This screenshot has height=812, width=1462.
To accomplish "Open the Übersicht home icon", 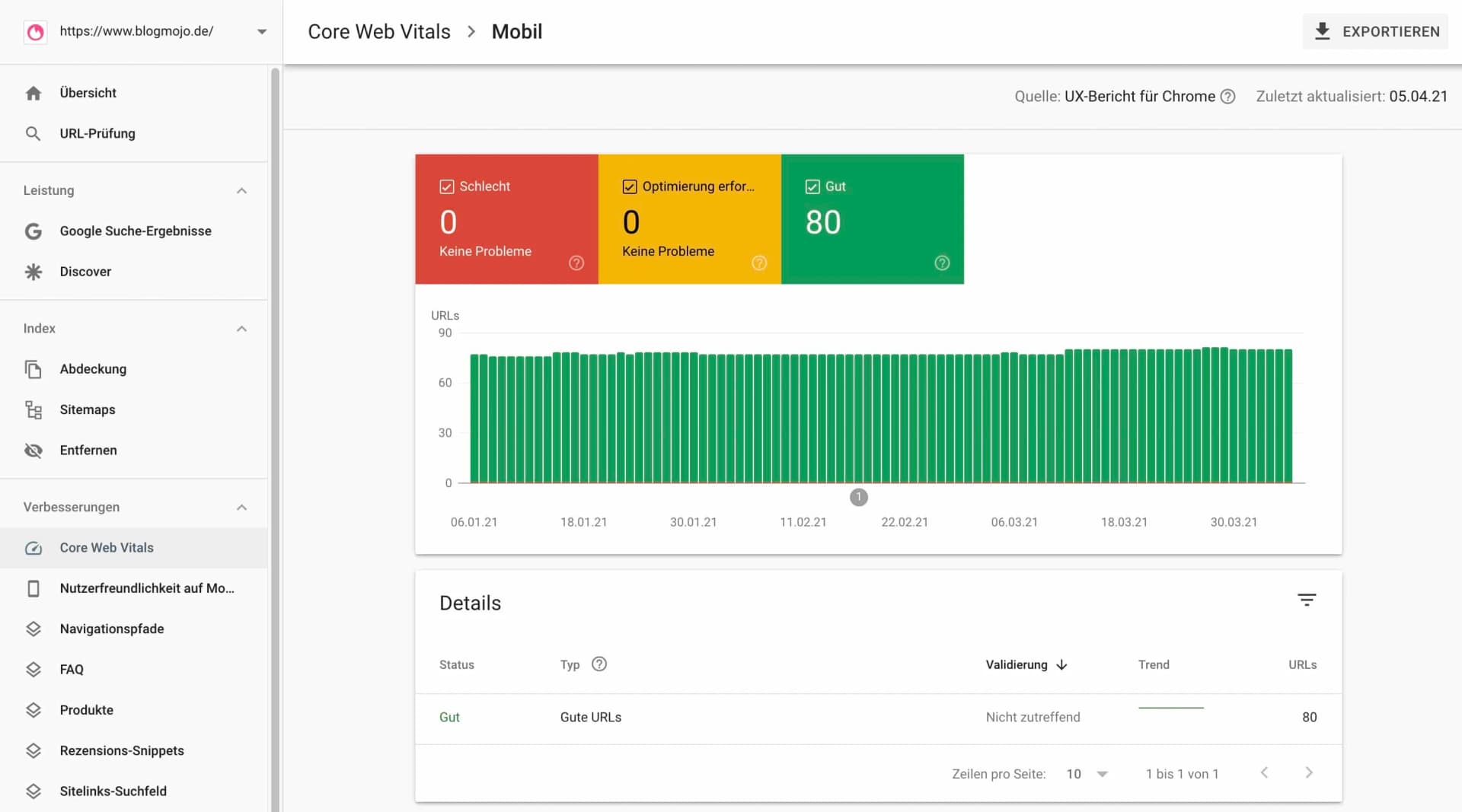I will pyautogui.click(x=34, y=93).
